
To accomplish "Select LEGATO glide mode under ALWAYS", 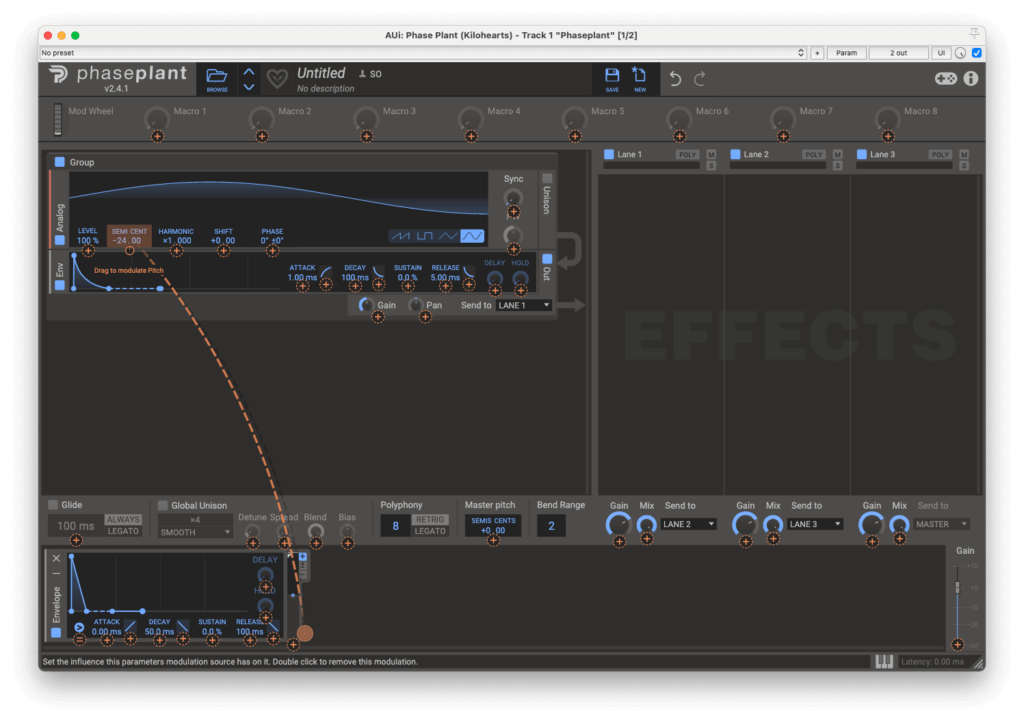I will click(x=123, y=531).
